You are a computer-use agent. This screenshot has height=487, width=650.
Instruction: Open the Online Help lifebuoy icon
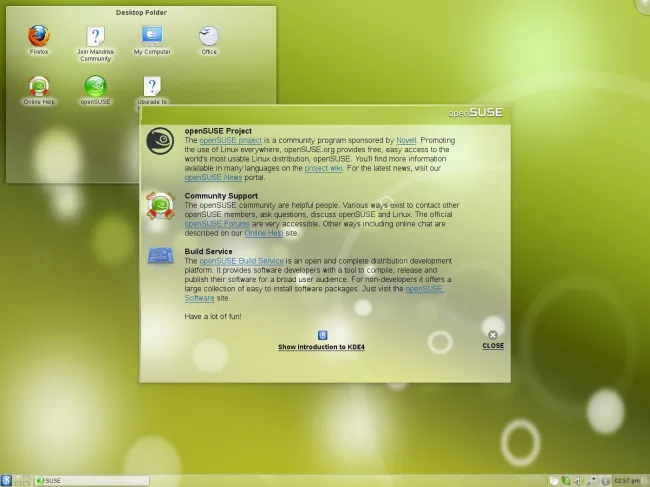tap(39, 86)
